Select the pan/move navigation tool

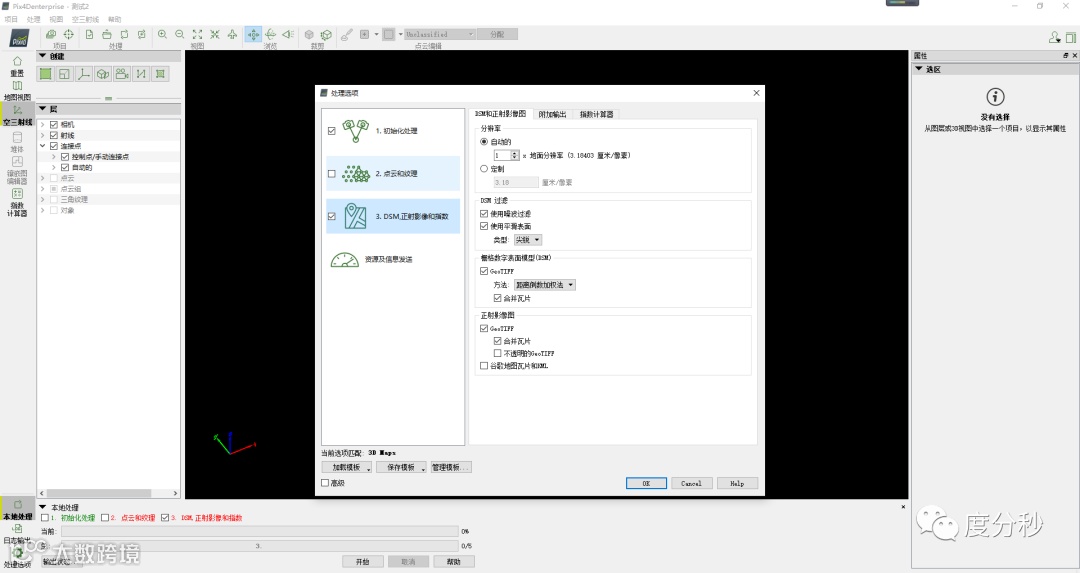[253, 34]
